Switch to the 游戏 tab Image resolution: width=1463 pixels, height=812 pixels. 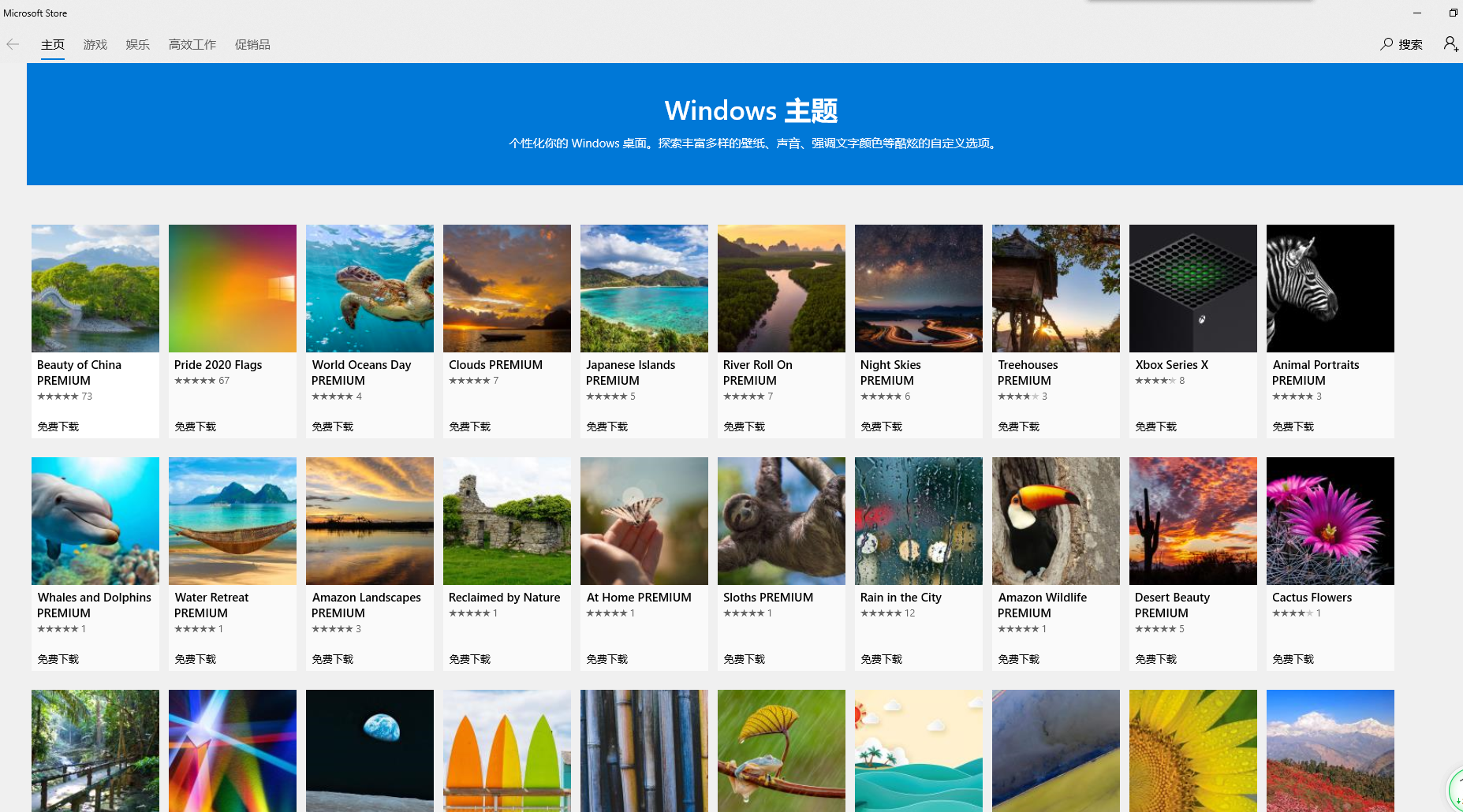tap(95, 44)
